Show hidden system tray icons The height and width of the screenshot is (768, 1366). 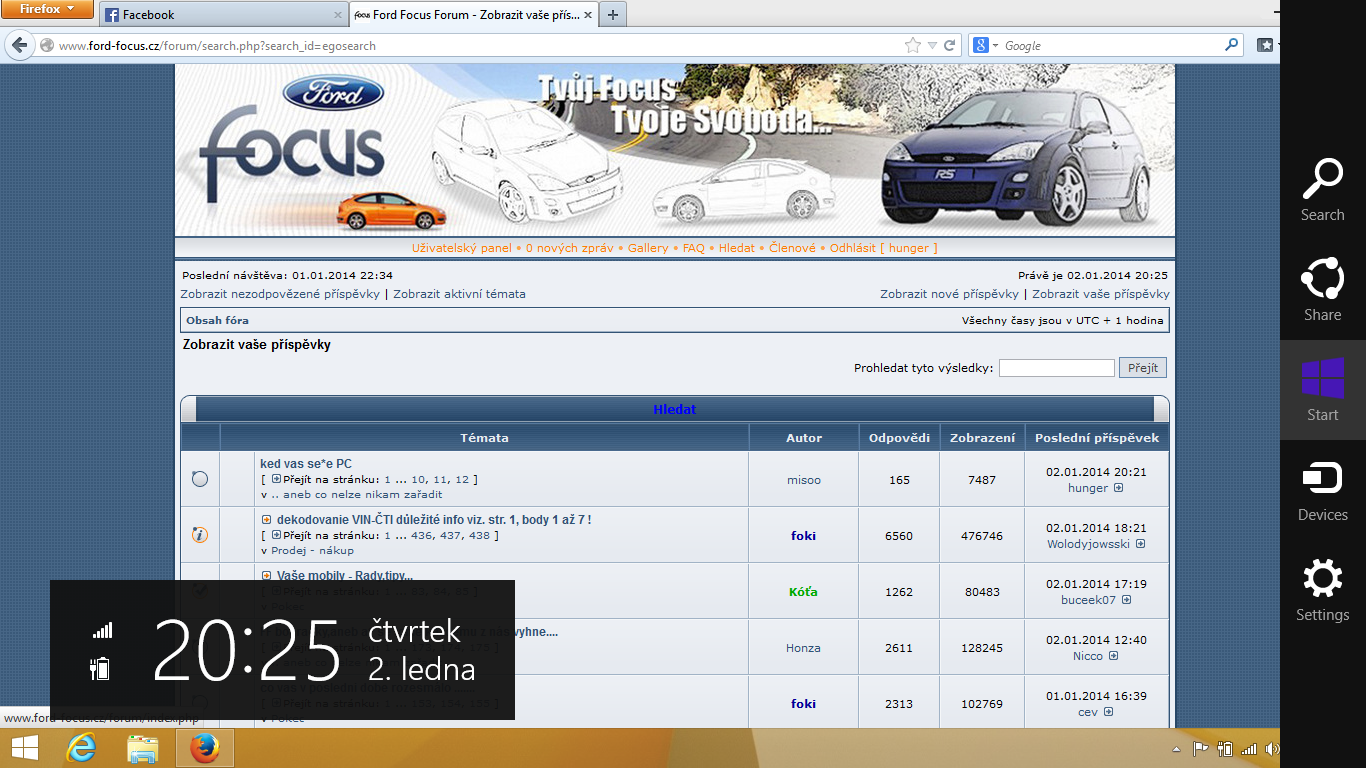click(1176, 749)
